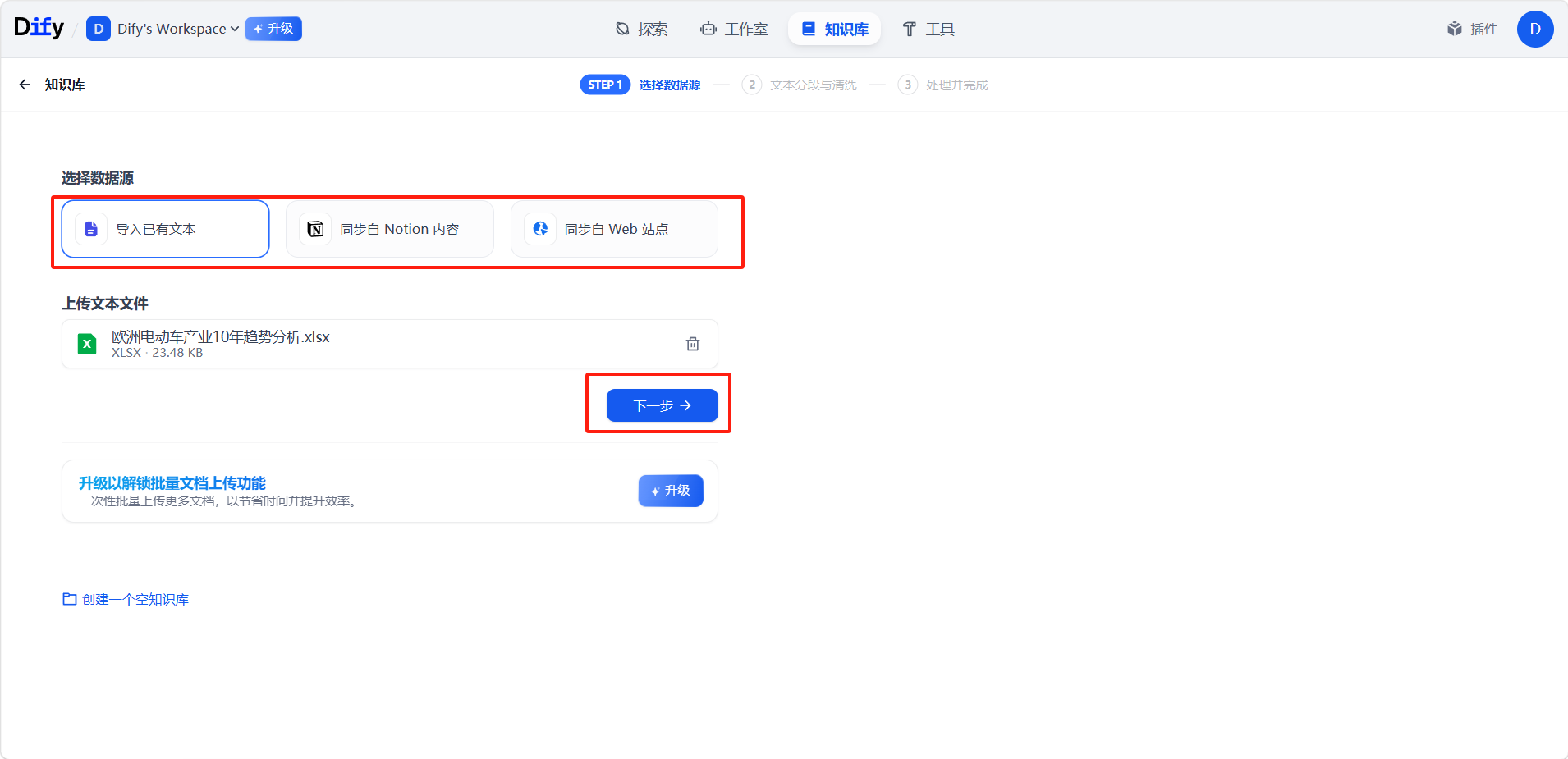Click the Web globe icon

click(540, 229)
